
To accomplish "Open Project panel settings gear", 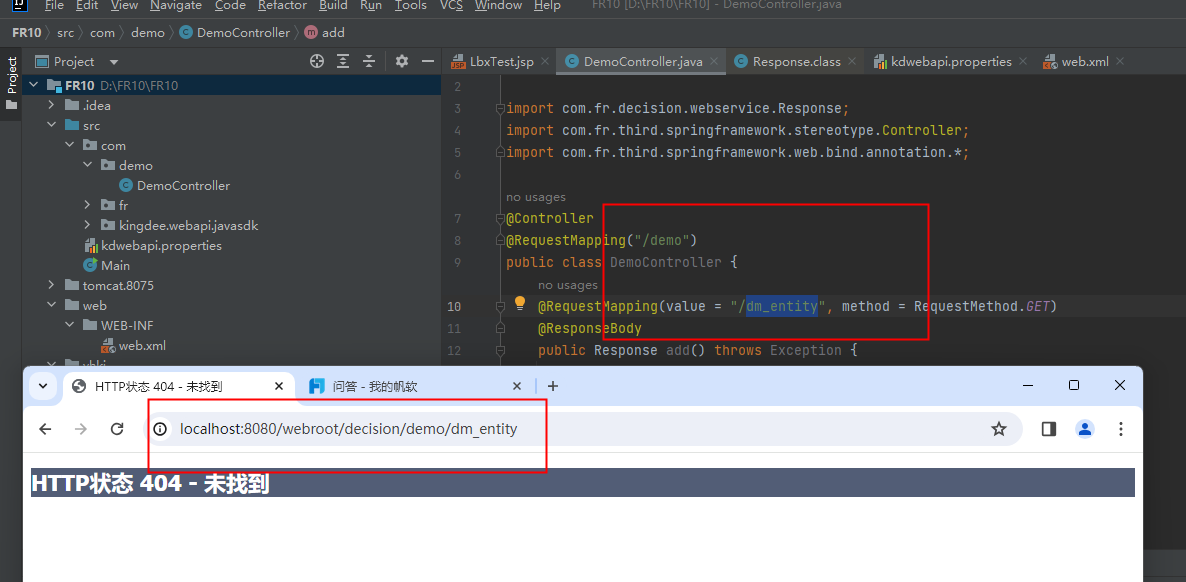I will [402, 61].
